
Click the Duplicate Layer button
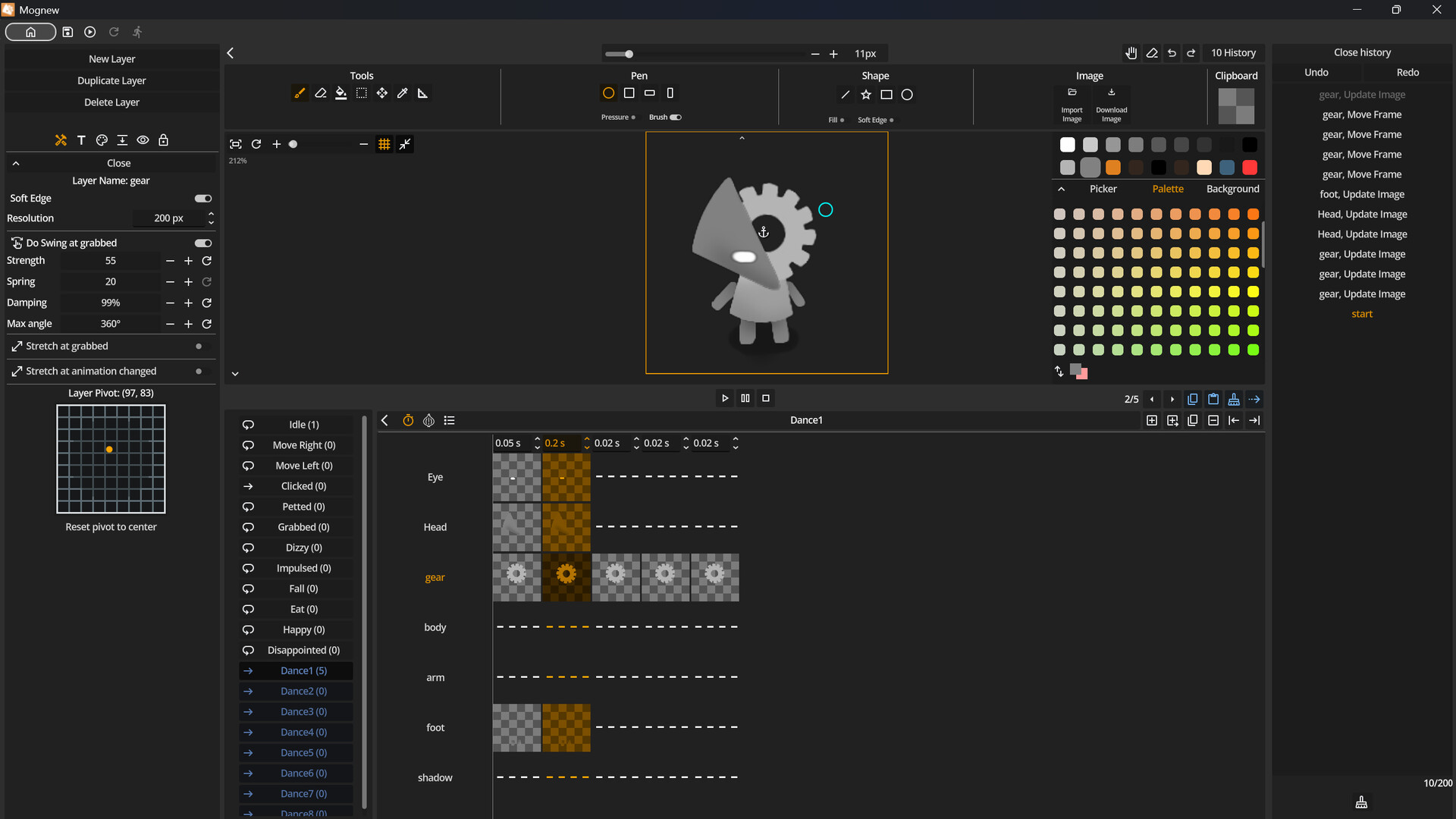tap(112, 80)
